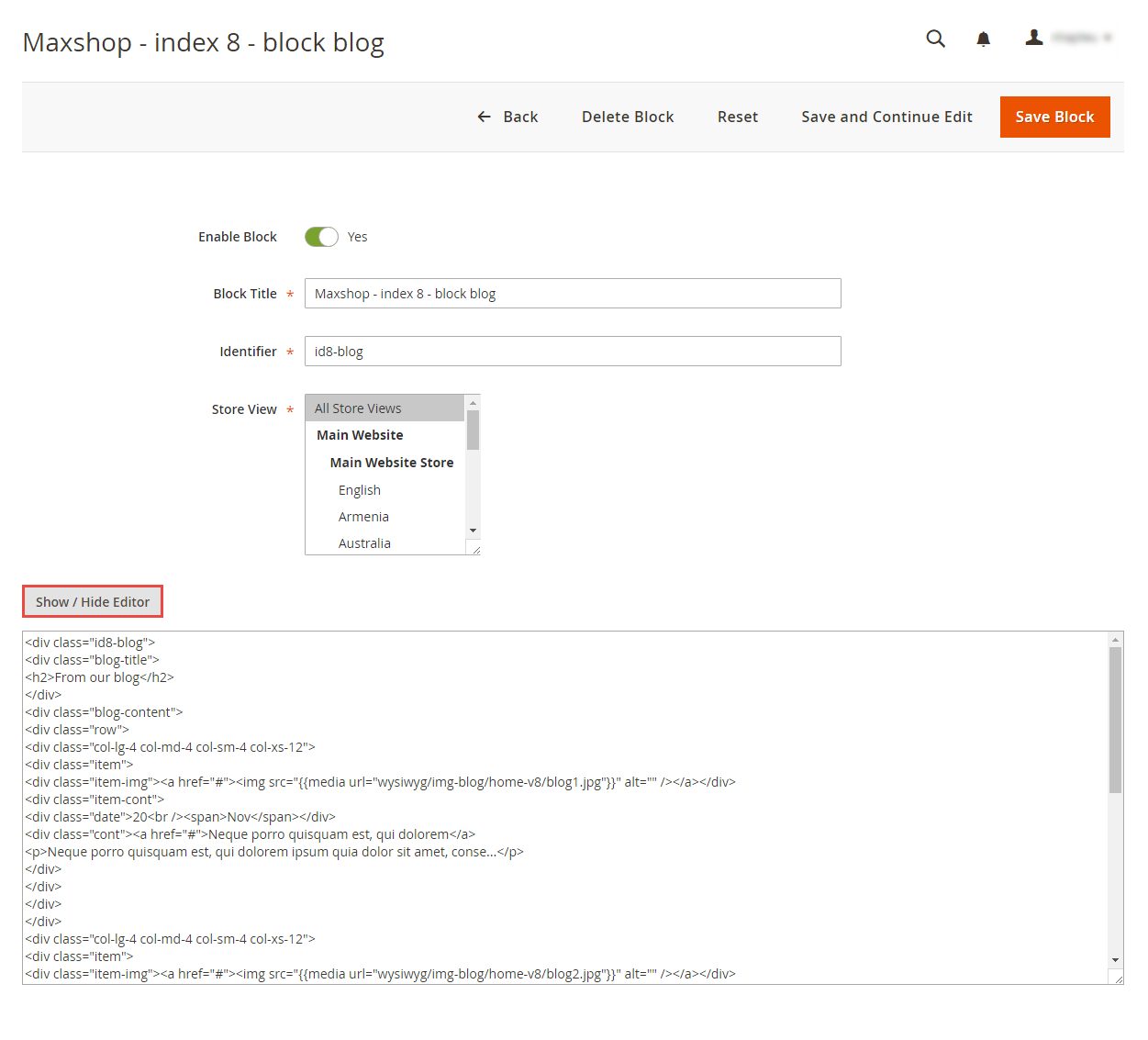
Task: Click the Back arrow icon
Action: [485, 117]
